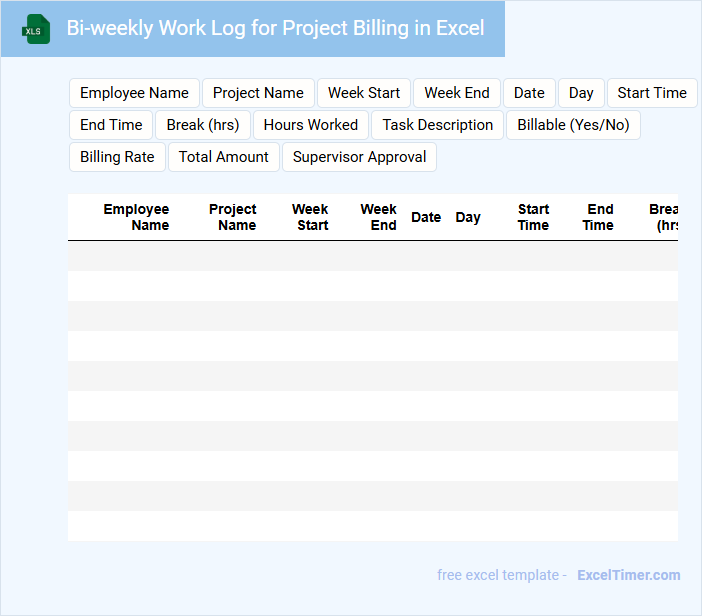Choose the Billing Rate tag
Image resolution: width=702 pixels, height=616 pixels.
pos(117,157)
